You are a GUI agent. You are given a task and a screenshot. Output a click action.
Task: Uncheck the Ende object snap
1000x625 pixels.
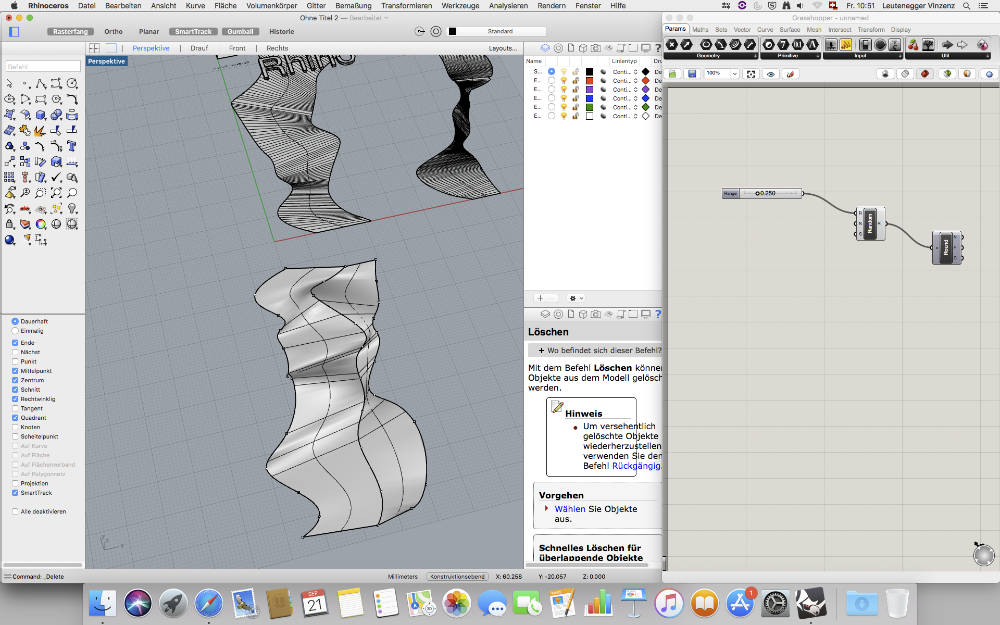15,342
